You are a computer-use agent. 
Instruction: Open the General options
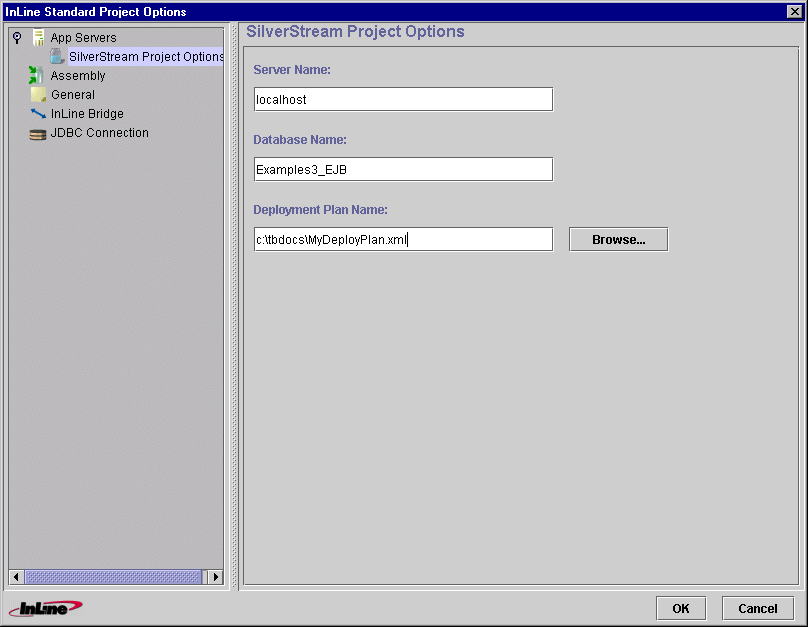coord(73,95)
